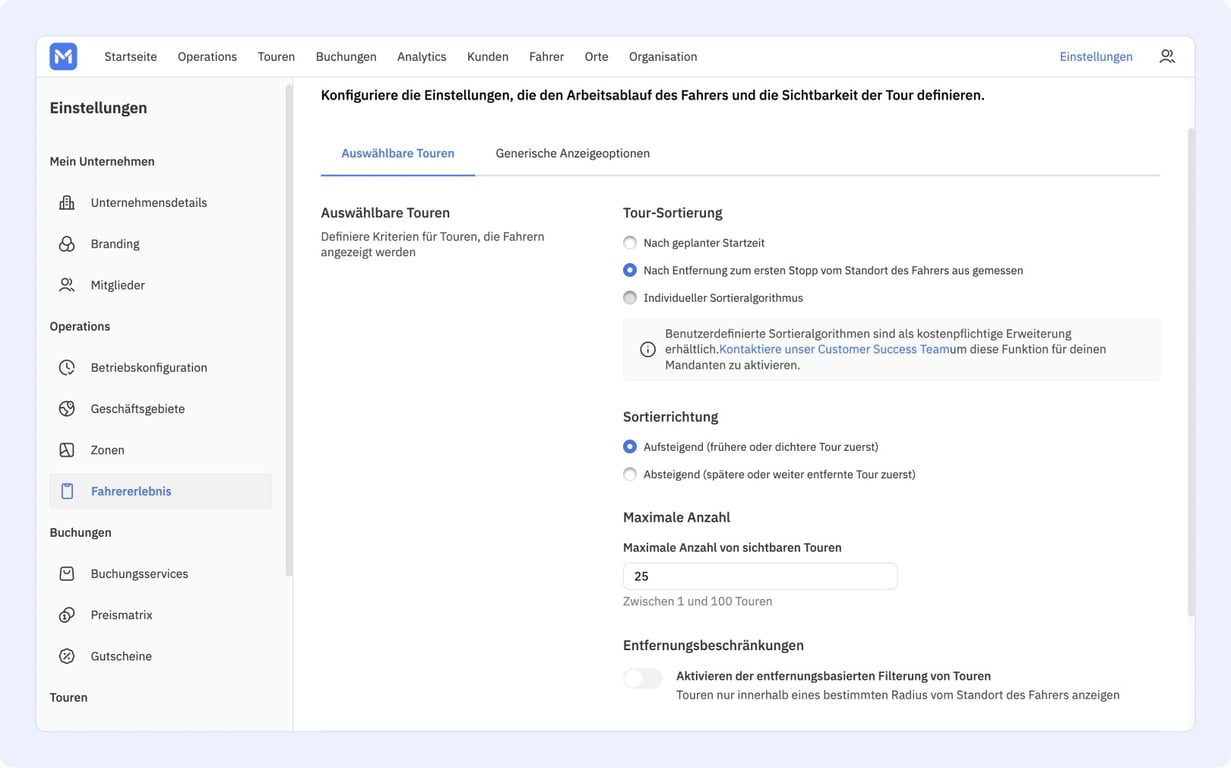Open Touren in top navigation

(x=276, y=57)
